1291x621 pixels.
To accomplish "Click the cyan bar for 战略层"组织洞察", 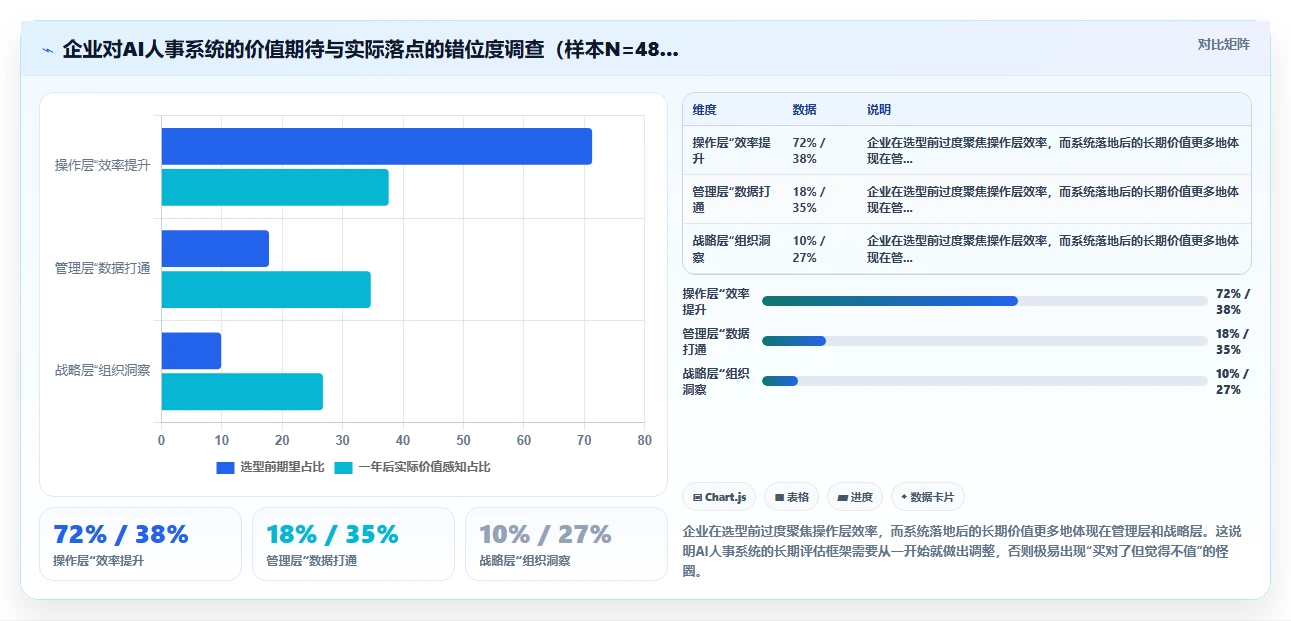I will pos(242,391).
